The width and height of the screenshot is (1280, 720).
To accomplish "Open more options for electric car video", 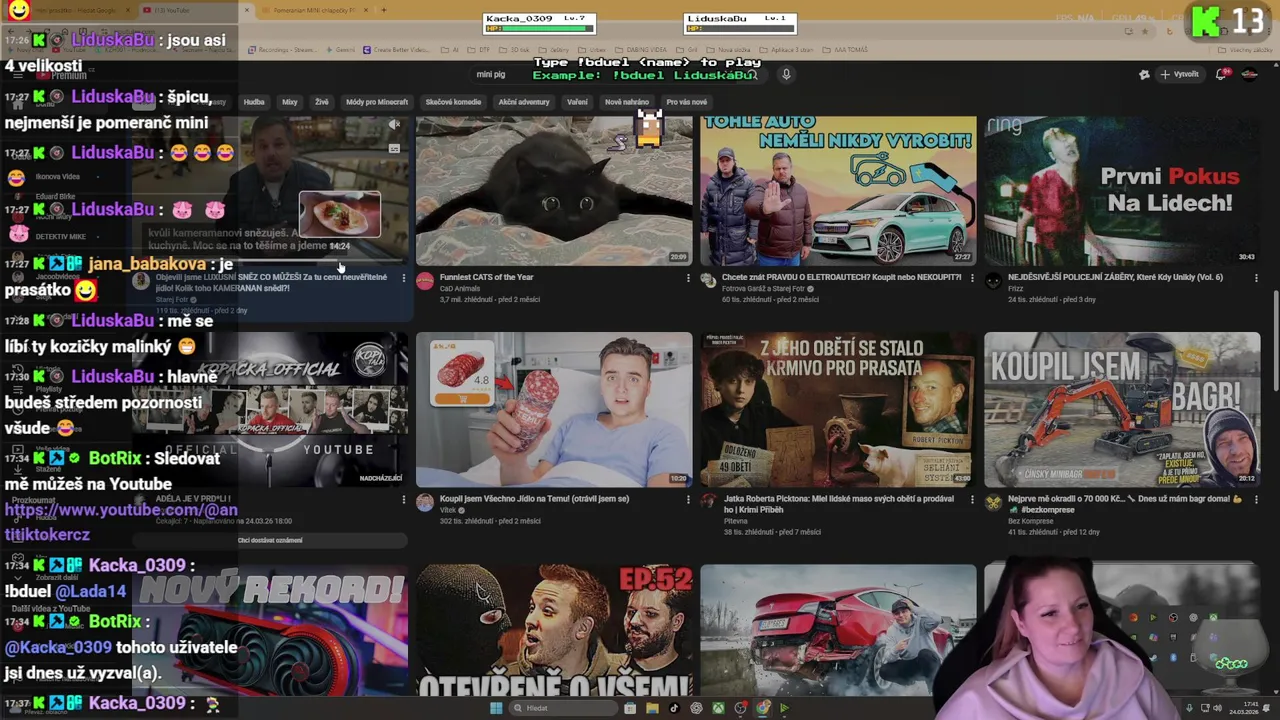I will click(x=972, y=278).
